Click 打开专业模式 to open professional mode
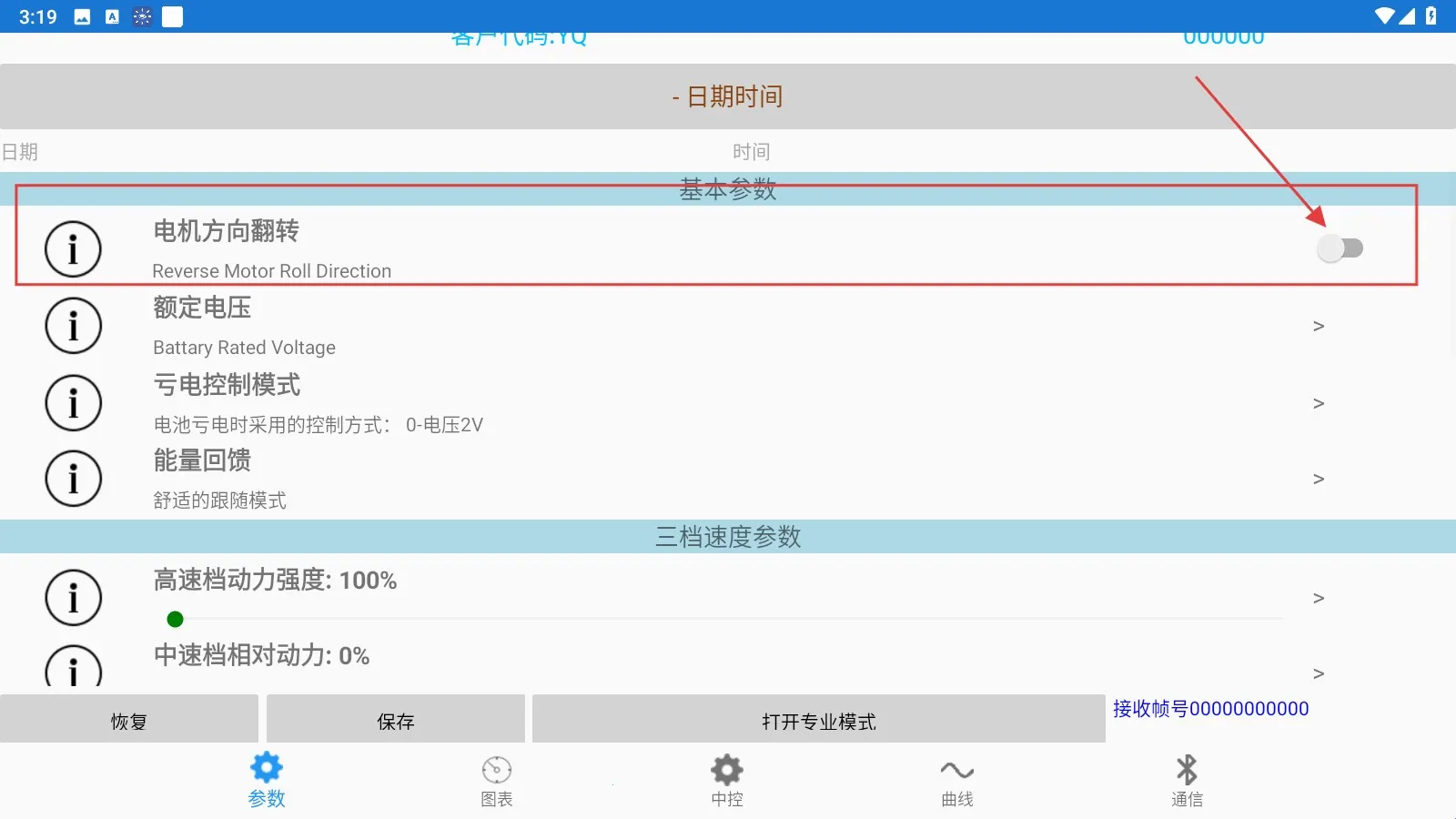1456x819 pixels. point(817,720)
